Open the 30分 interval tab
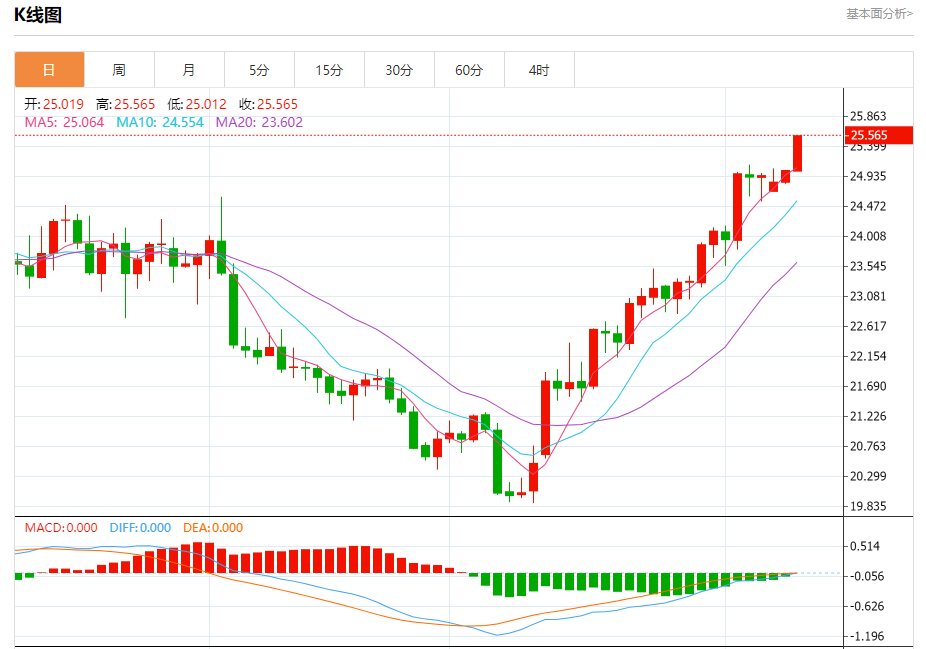This screenshot has width=926, height=649. 399,70
